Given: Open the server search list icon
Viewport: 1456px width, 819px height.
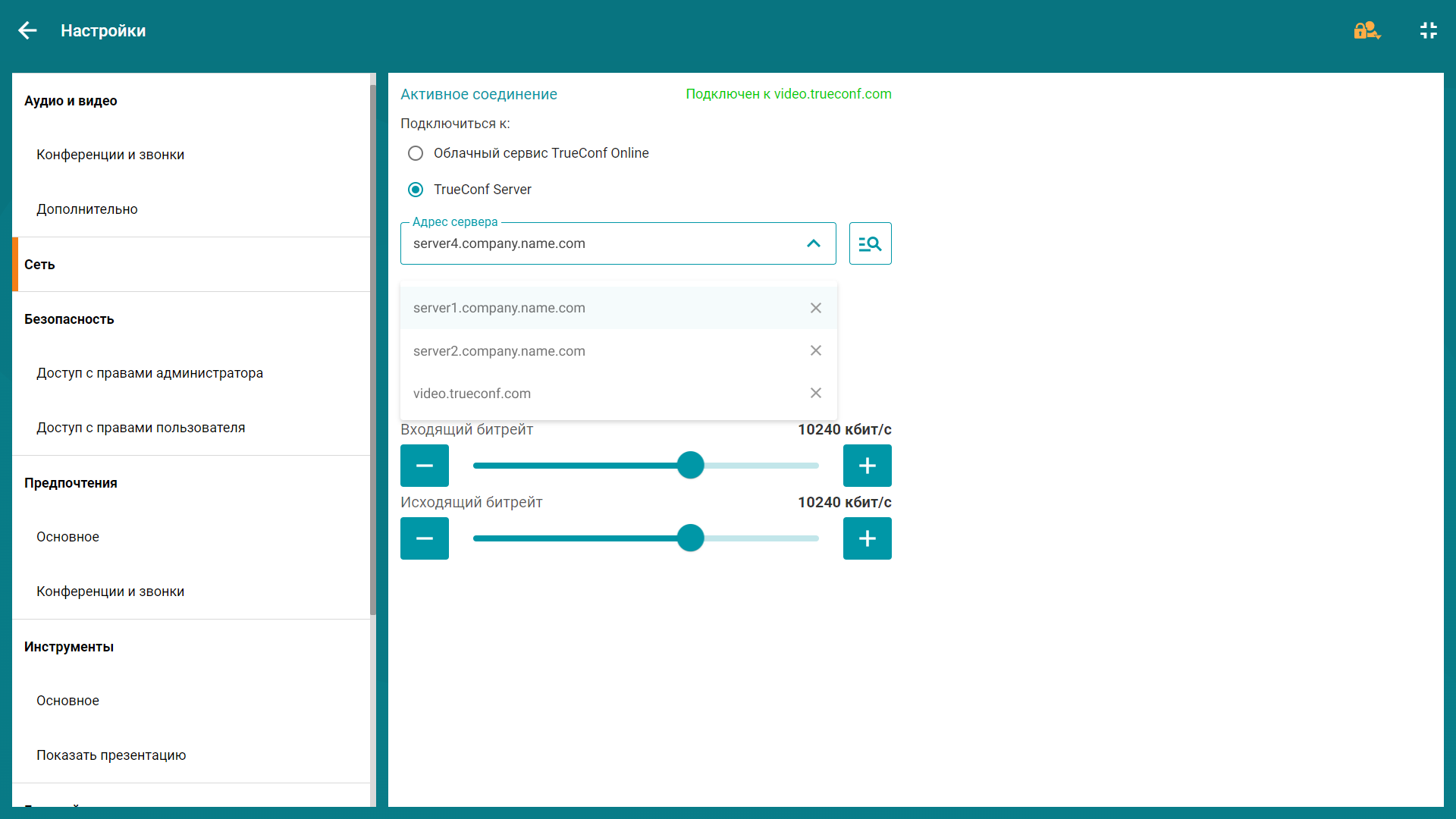Looking at the screenshot, I should (x=870, y=243).
